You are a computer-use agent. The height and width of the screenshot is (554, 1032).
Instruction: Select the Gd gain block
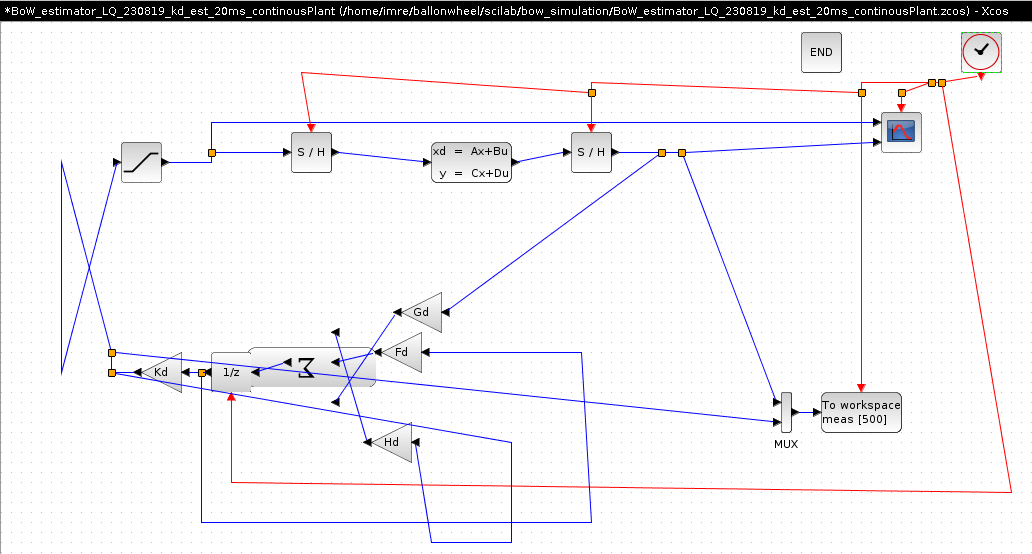423,312
